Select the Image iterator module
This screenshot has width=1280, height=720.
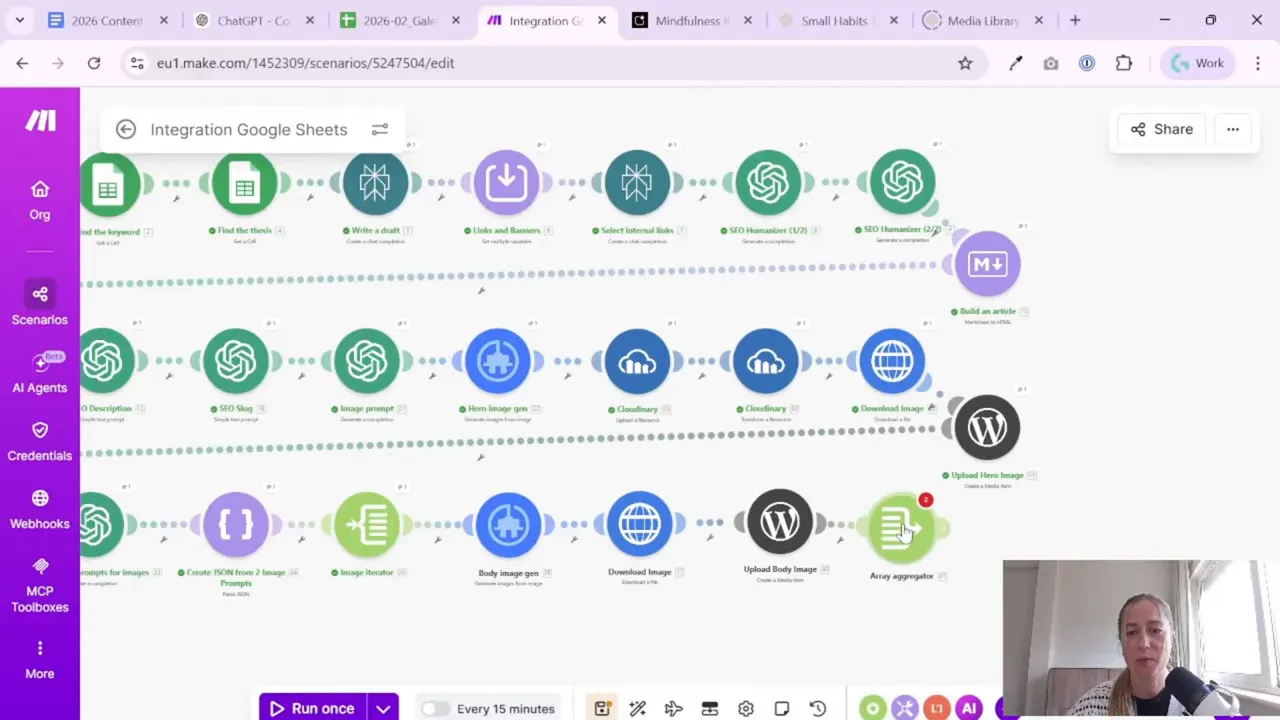tap(367, 525)
